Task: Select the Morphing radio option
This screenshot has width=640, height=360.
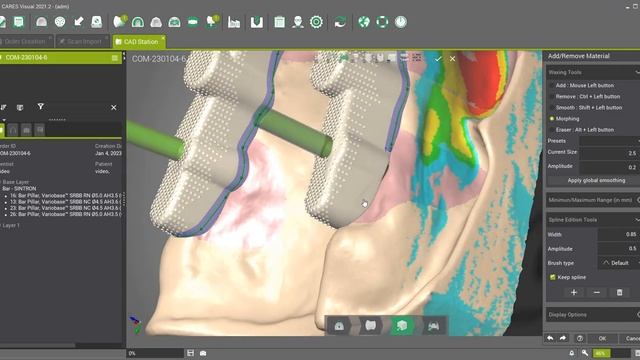Action: (x=552, y=119)
